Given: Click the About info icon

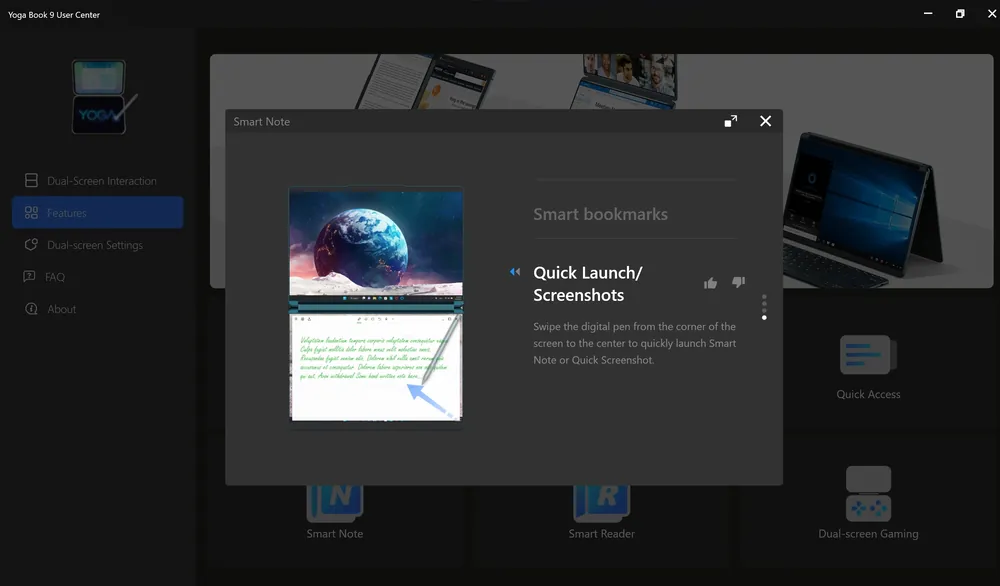Looking at the screenshot, I should 31,309.
